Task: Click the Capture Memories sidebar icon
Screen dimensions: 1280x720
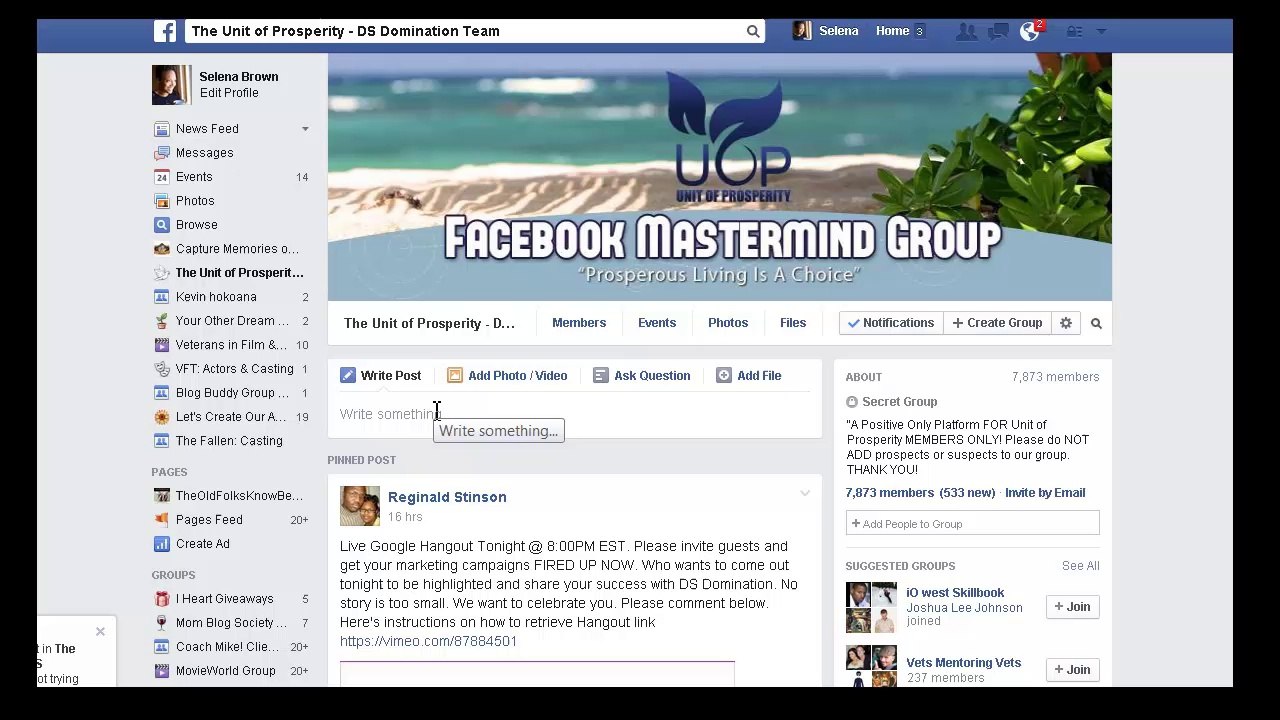Action: tap(161, 249)
